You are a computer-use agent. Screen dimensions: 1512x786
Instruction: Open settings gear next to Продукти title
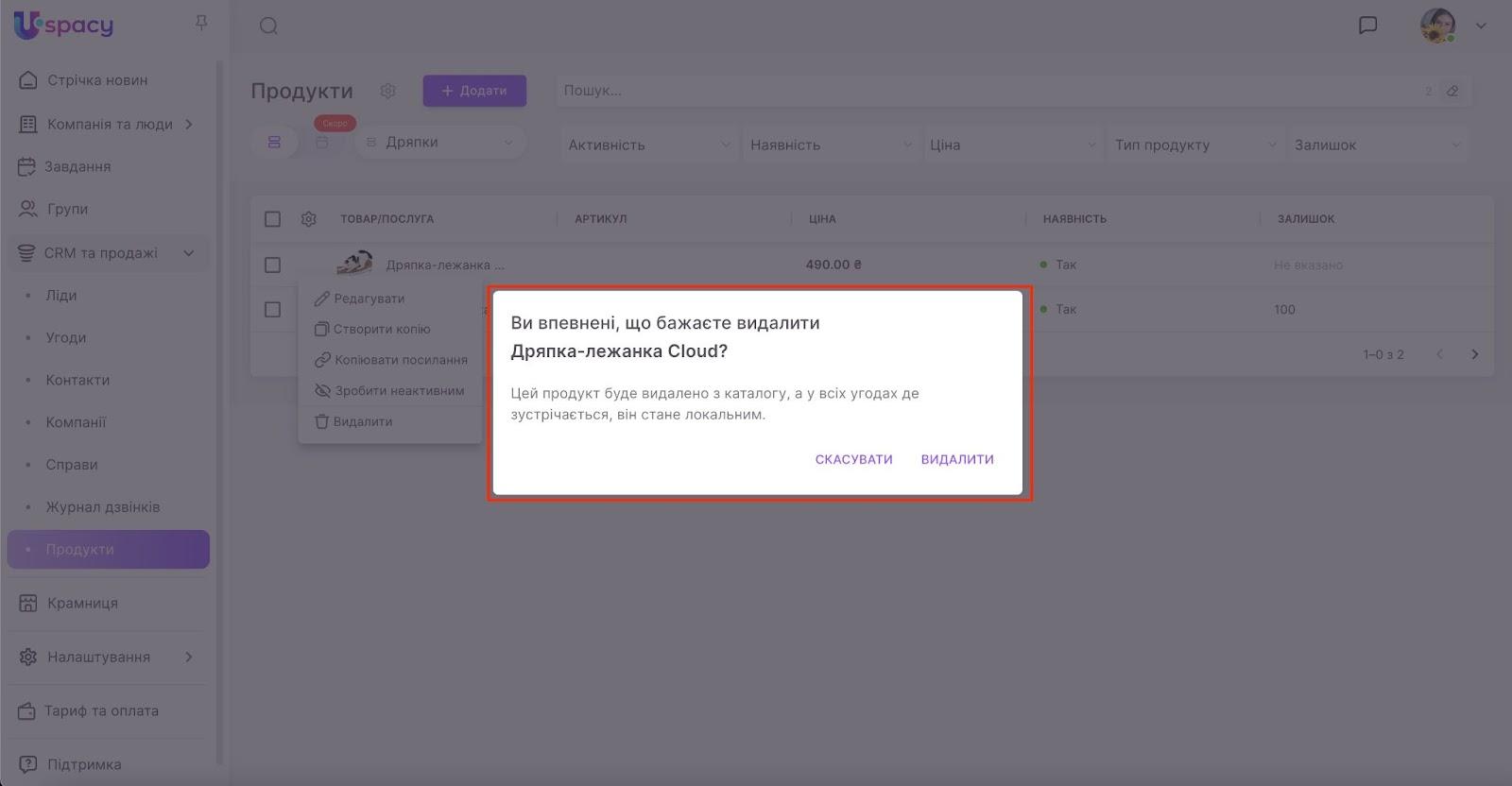click(x=387, y=91)
